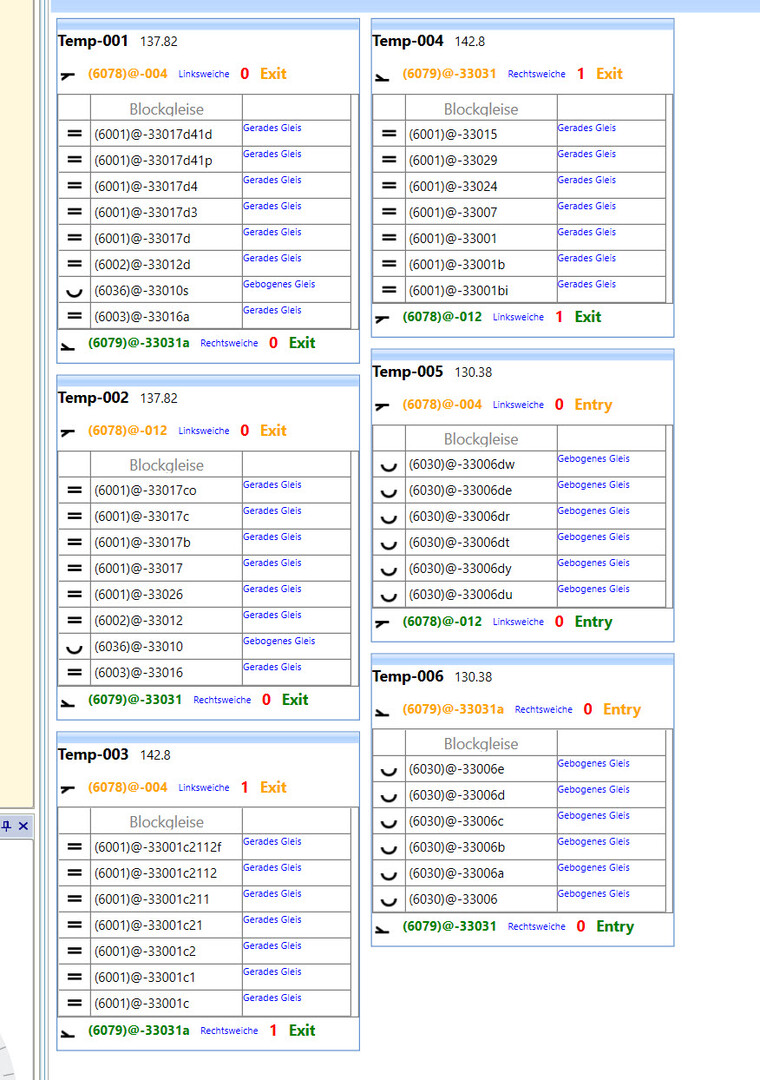
Task: Click the Gebogenes Gleis label for (6030)@-33006dy
Action: tap(593, 563)
